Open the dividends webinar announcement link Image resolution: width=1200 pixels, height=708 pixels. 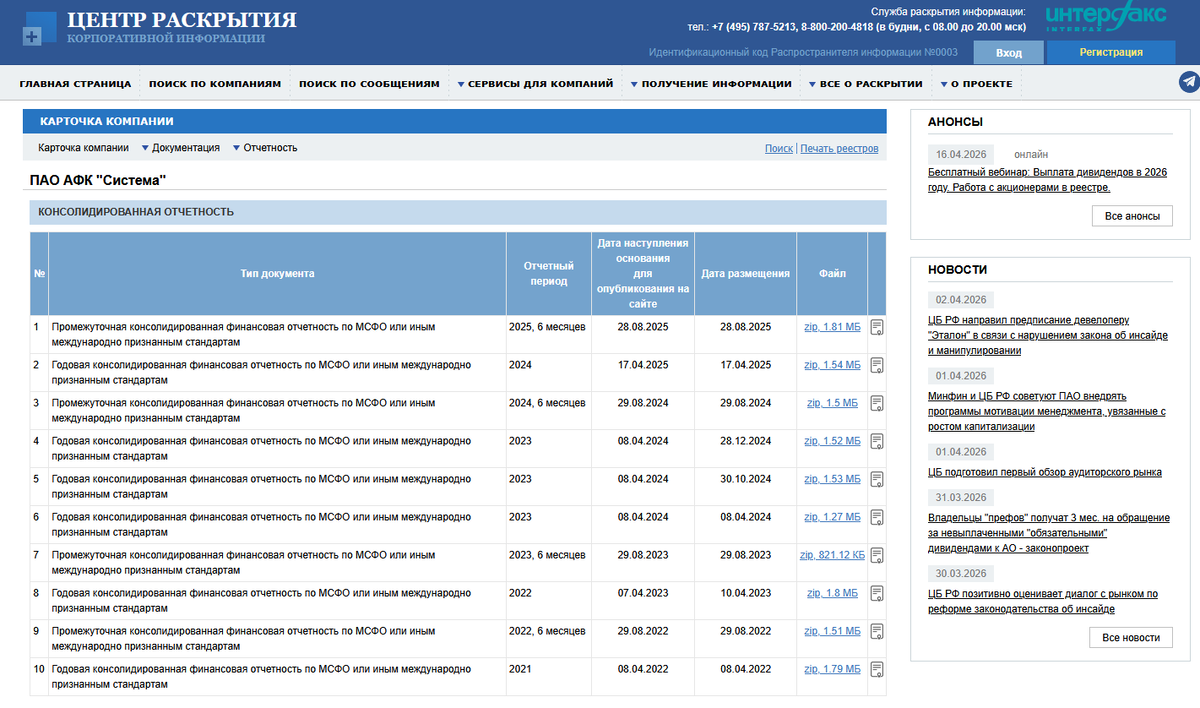click(x=1040, y=181)
